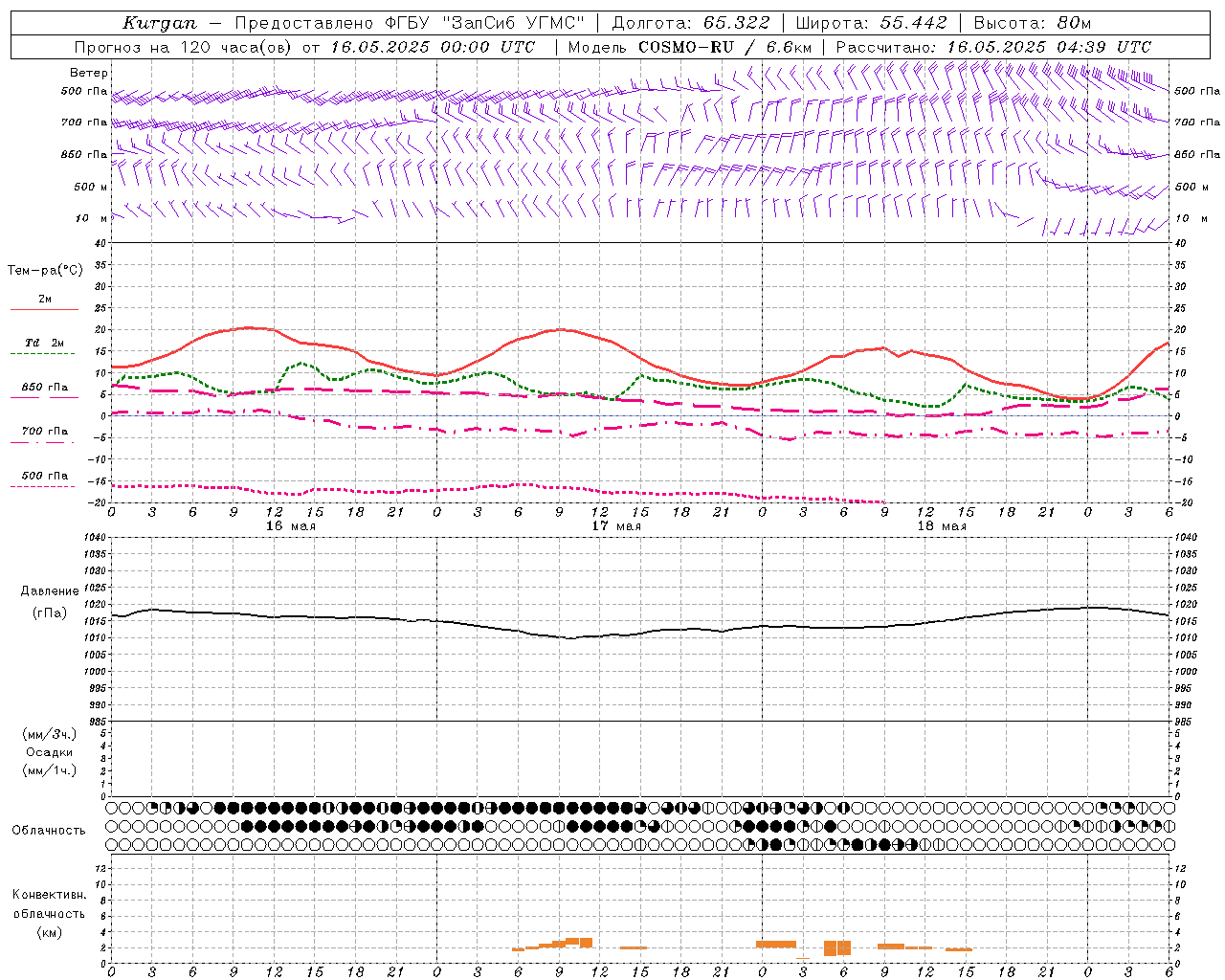Image resolution: width=1225 pixels, height=980 pixels.
Task: Click the left '700 гПа' wind level label
Action: tap(84, 122)
